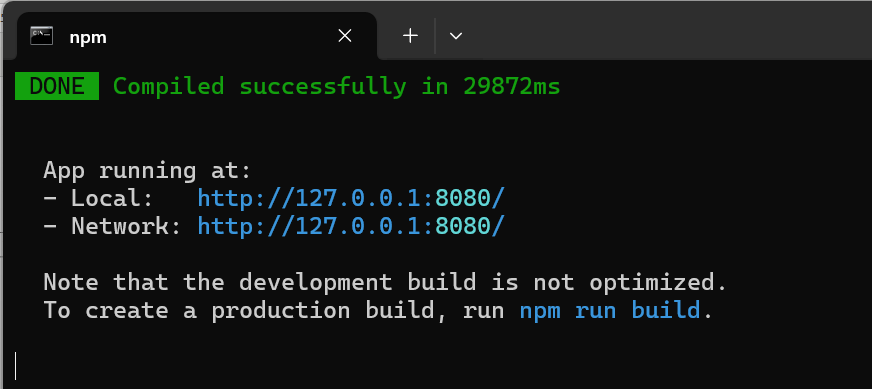Close the npm terminal tab
The width and height of the screenshot is (872, 389).
[345, 36]
